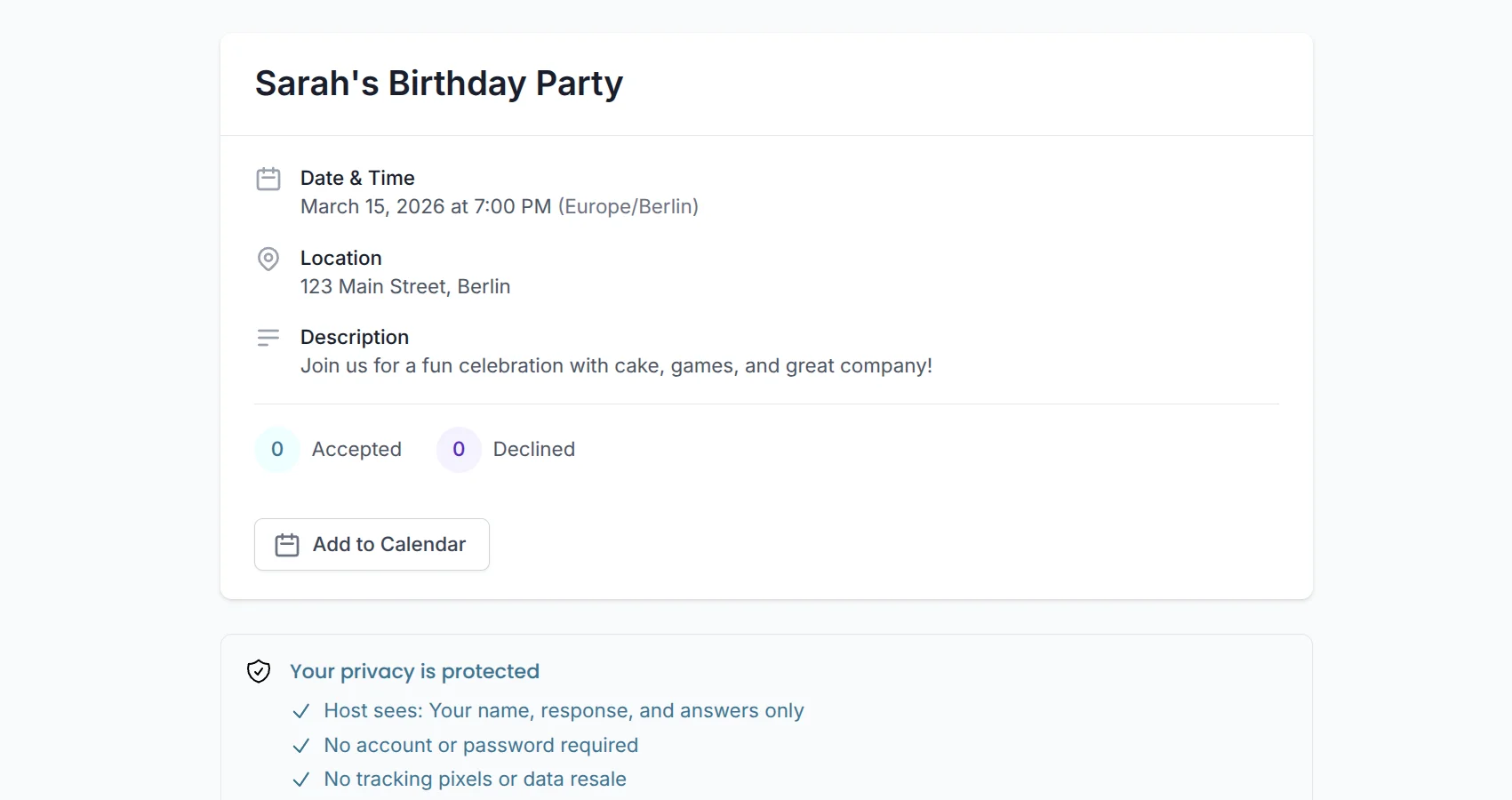Open the 'Your privacy is protected' section
1512x800 pixels.
click(x=414, y=671)
